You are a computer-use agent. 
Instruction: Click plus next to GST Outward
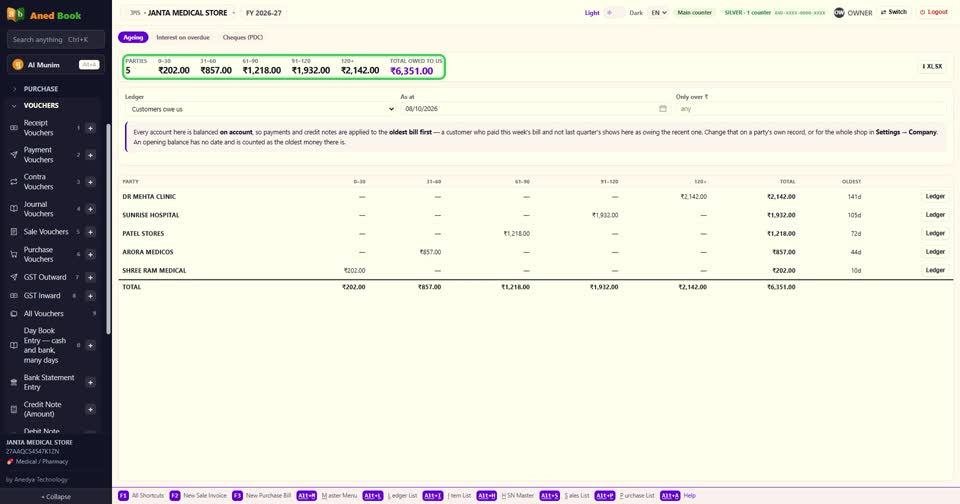pos(90,277)
